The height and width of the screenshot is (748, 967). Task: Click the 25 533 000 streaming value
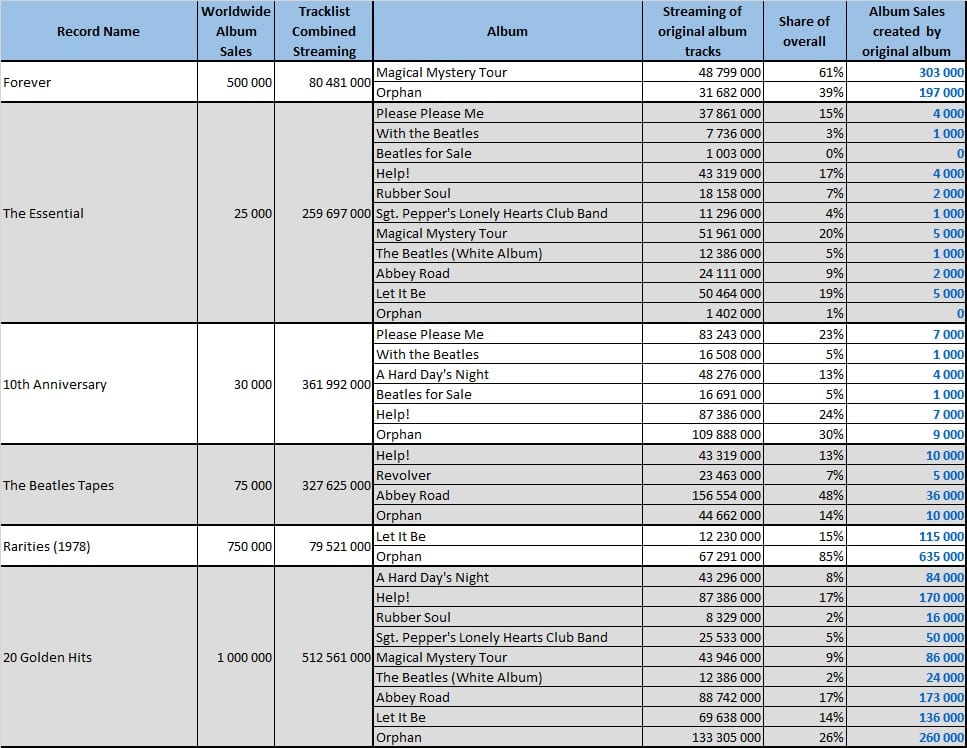click(x=702, y=637)
